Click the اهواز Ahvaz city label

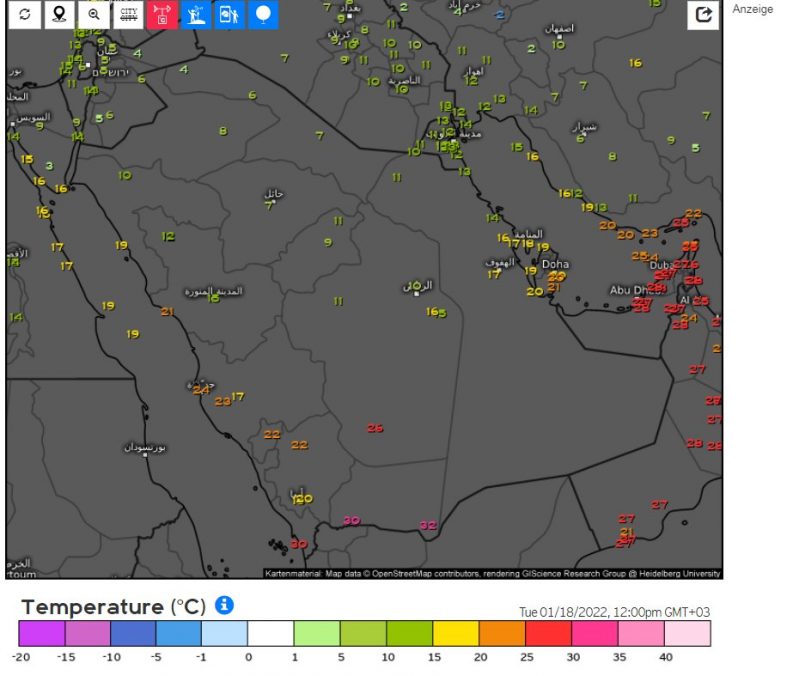coord(473,71)
